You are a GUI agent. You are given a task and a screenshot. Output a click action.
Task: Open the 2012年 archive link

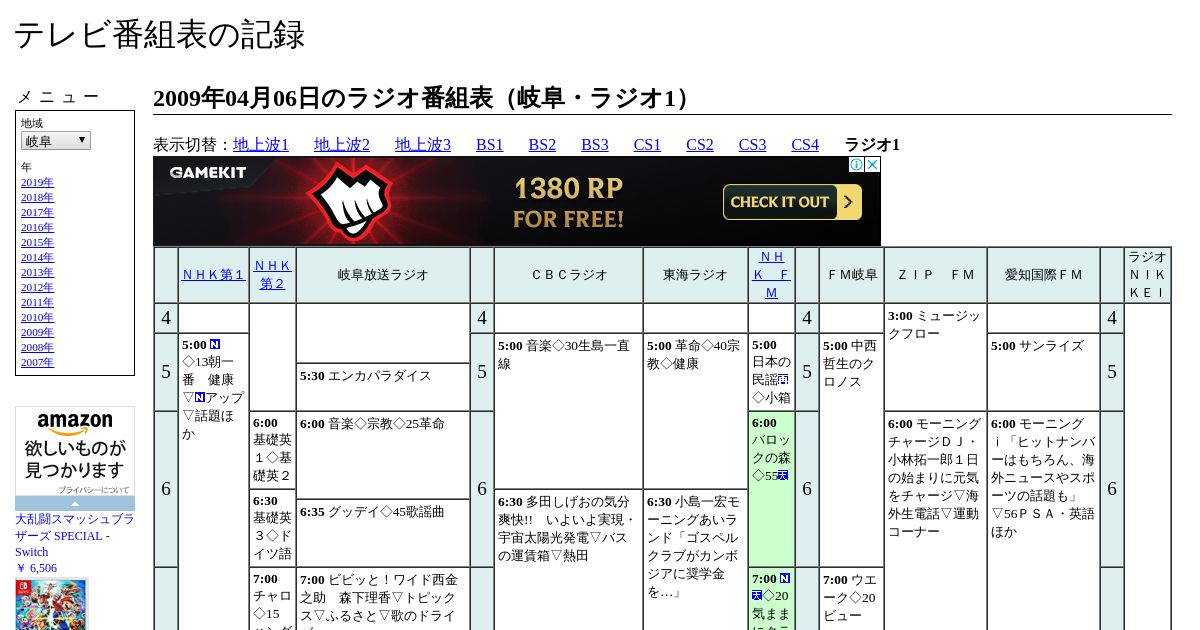tap(37, 287)
